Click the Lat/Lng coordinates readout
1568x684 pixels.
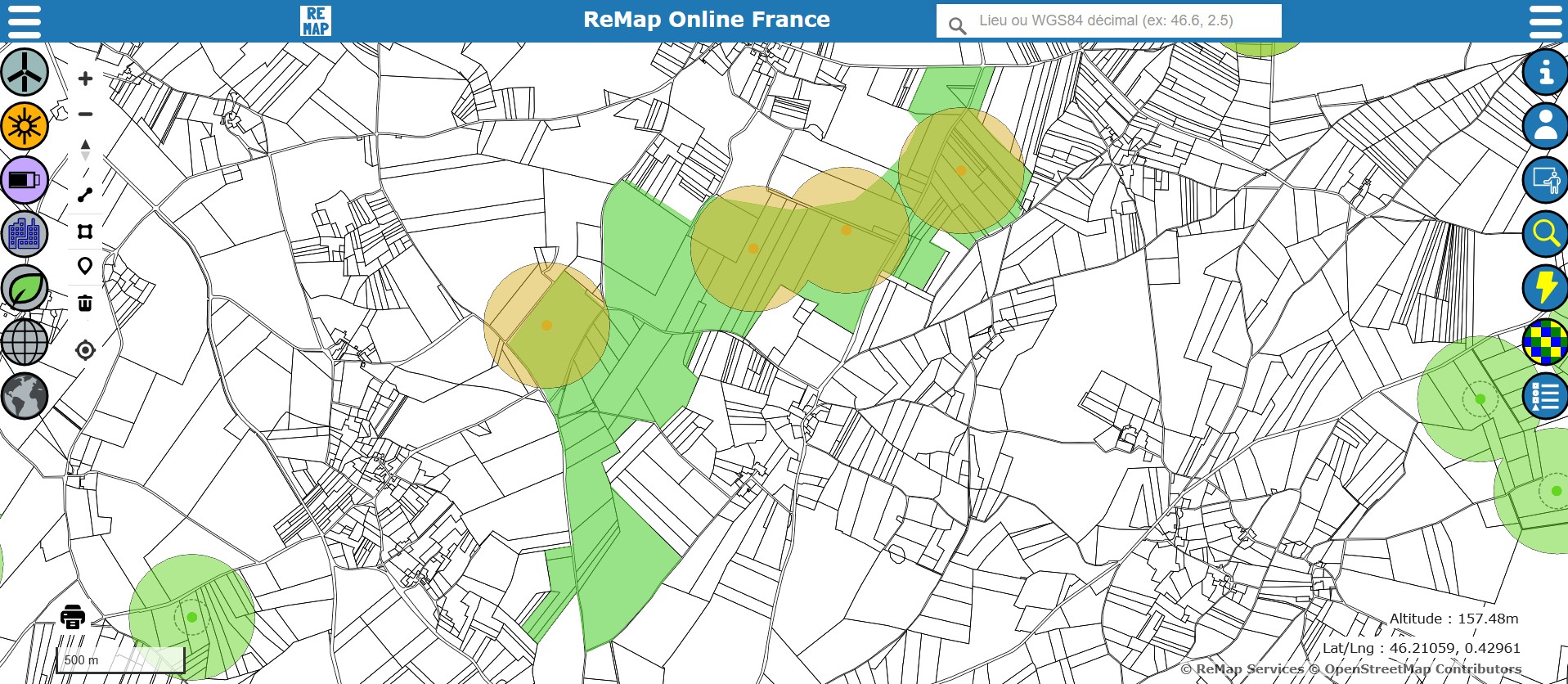pyautogui.click(x=1422, y=648)
